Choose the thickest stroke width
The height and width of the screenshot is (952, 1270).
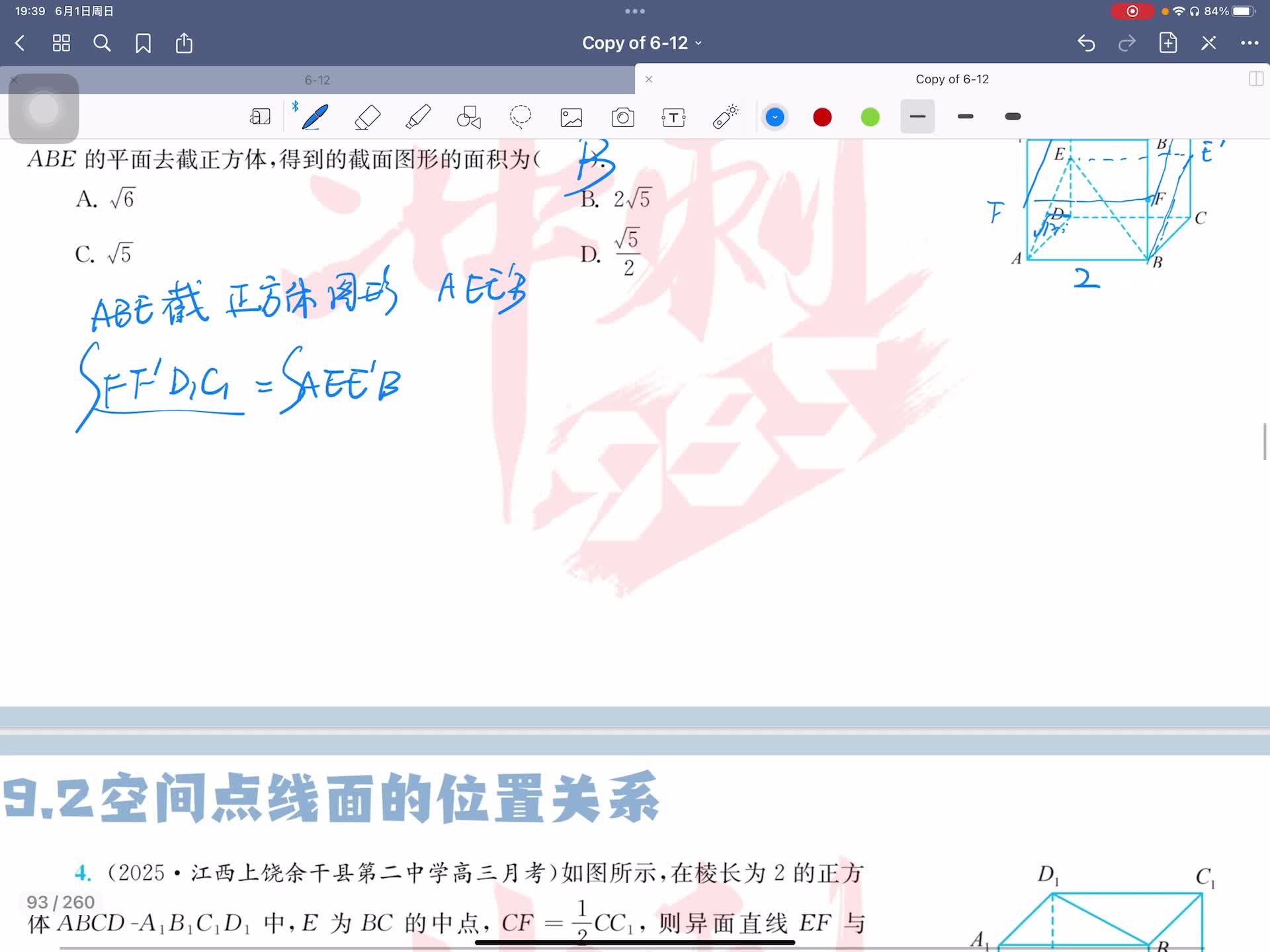click(1013, 117)
